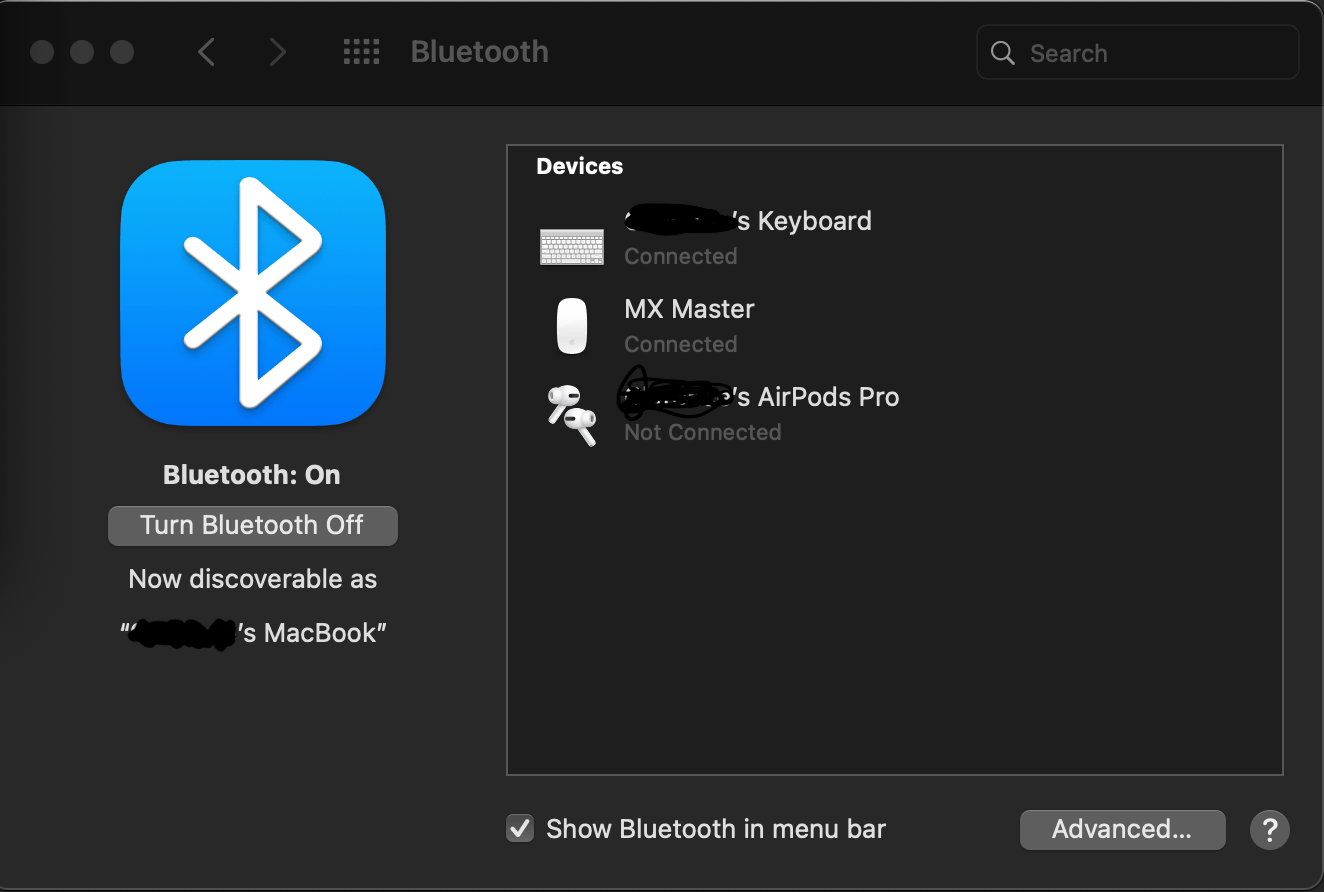Open the Advanced Bluetooth settings
Screen dimensions: 1324x892
pos(1122,829)
